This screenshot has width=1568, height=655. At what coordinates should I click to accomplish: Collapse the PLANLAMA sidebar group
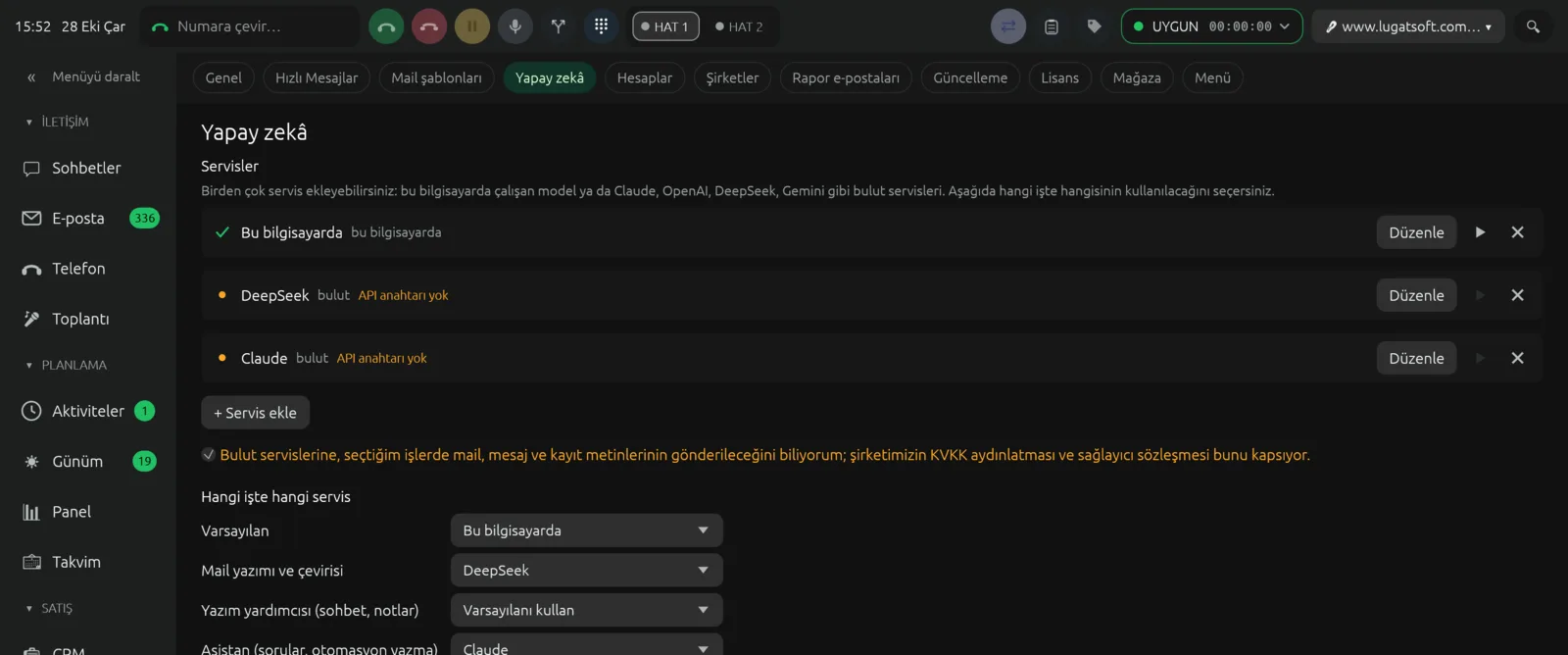click(67, 365)
